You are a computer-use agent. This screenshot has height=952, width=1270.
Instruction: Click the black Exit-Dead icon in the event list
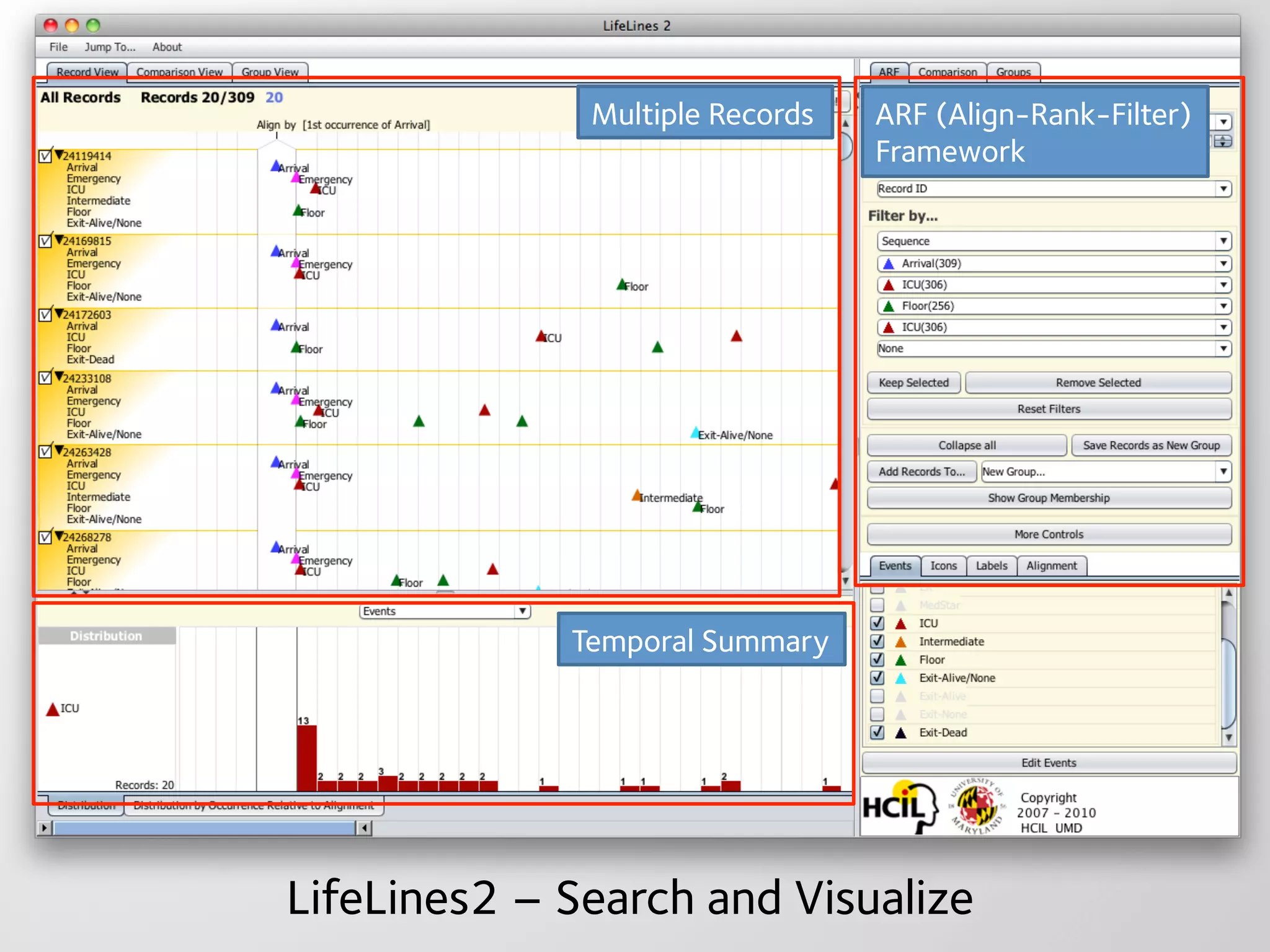coord(901,733)
